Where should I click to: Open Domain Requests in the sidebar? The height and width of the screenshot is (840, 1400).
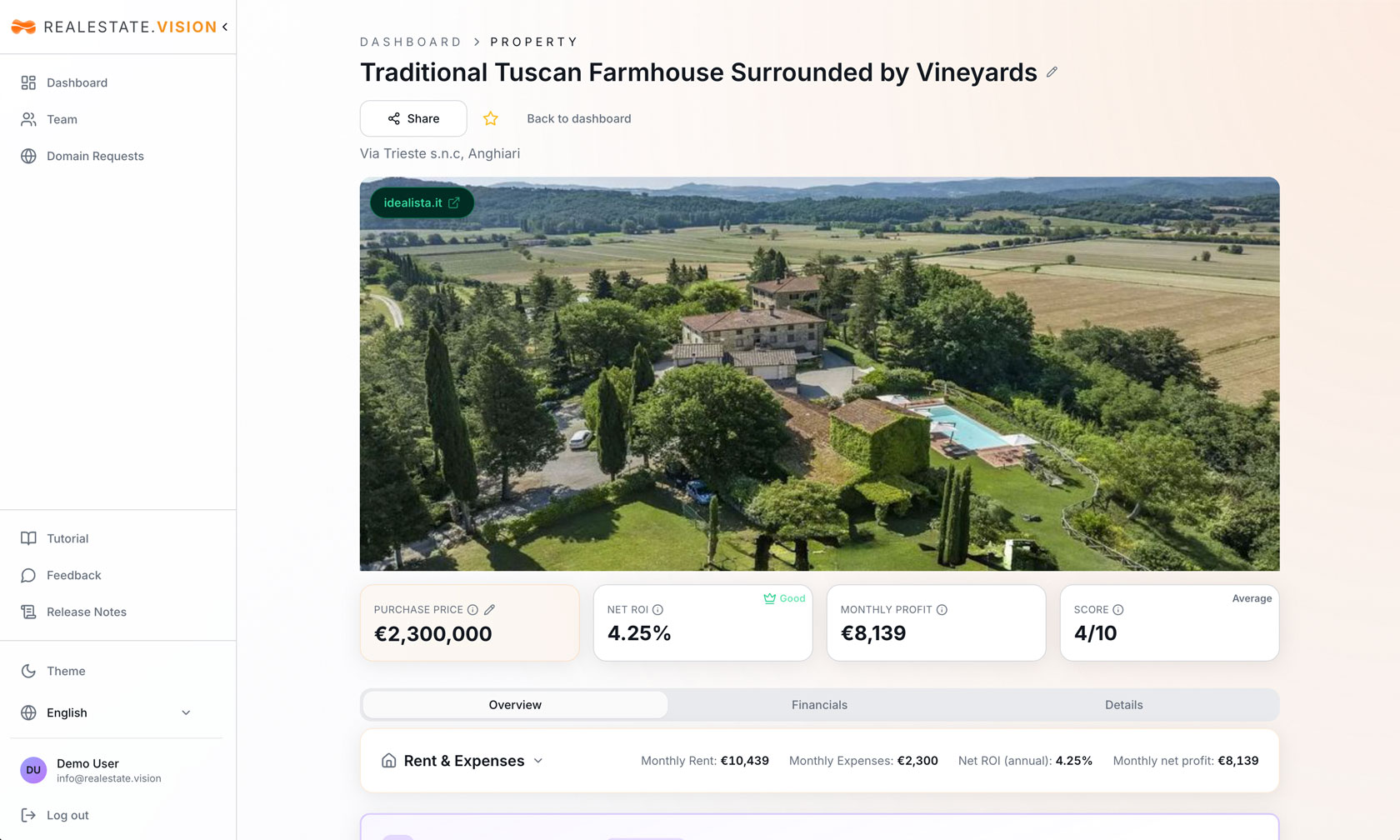(x=95, y=156)
